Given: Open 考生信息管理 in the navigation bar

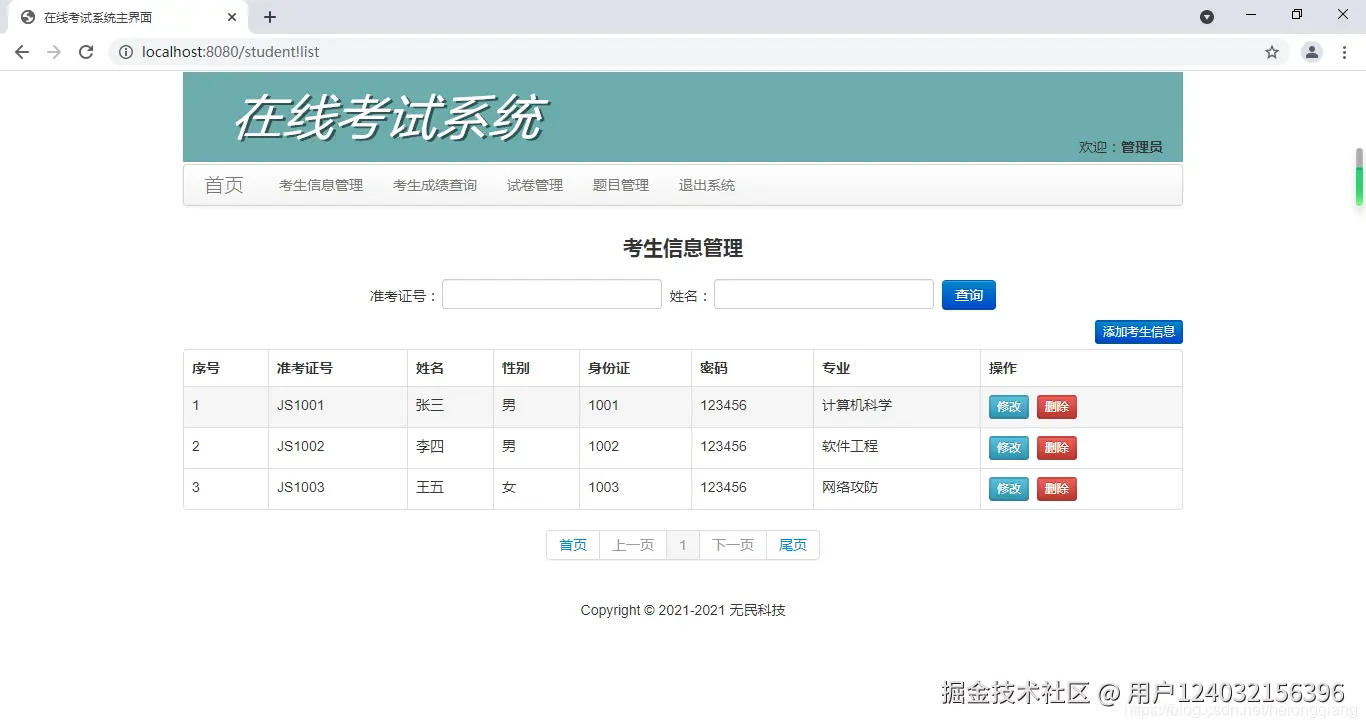Looking at the screenshot, I should click(321, 185).
